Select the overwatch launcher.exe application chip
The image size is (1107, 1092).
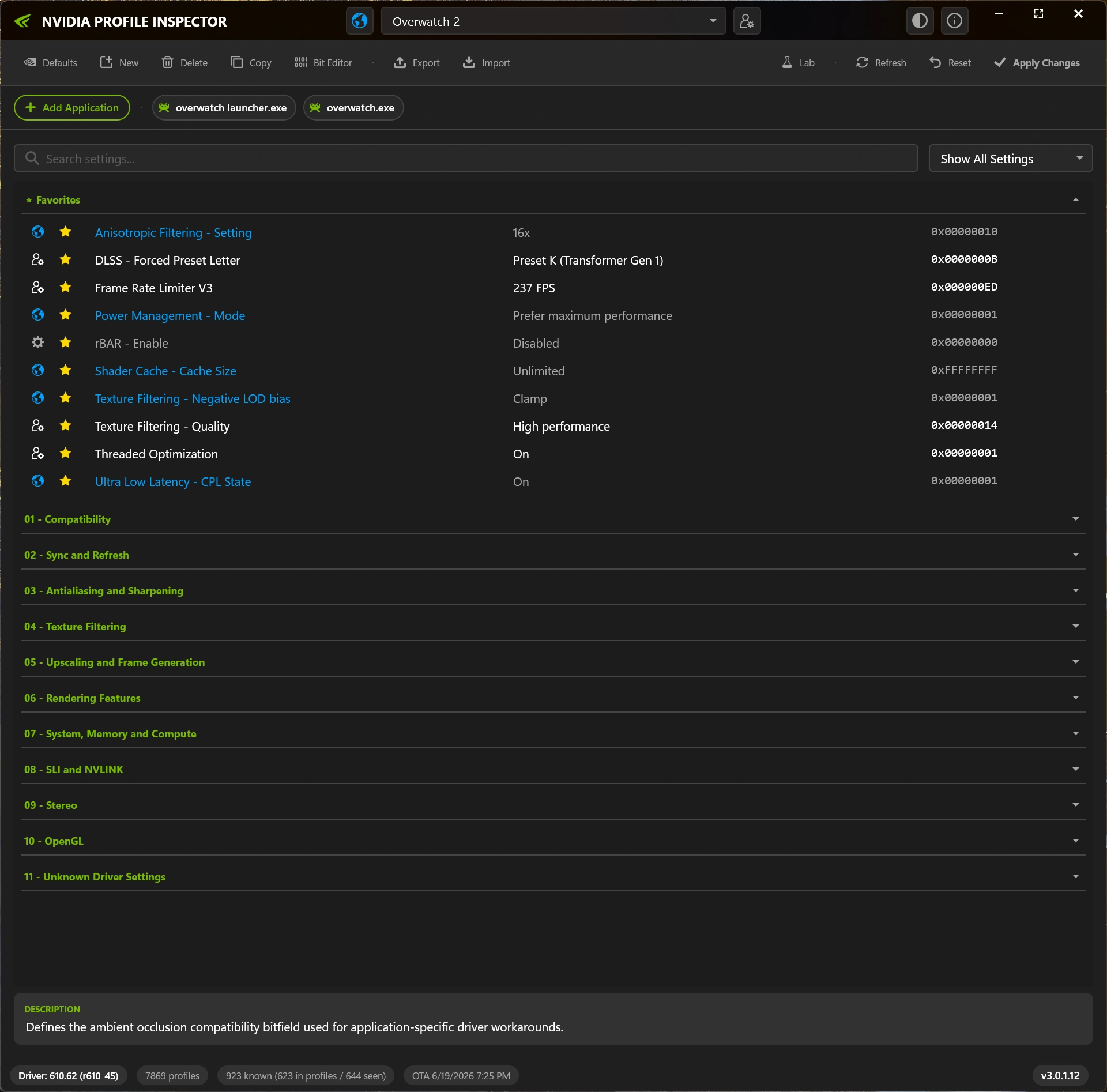point(224,108)
